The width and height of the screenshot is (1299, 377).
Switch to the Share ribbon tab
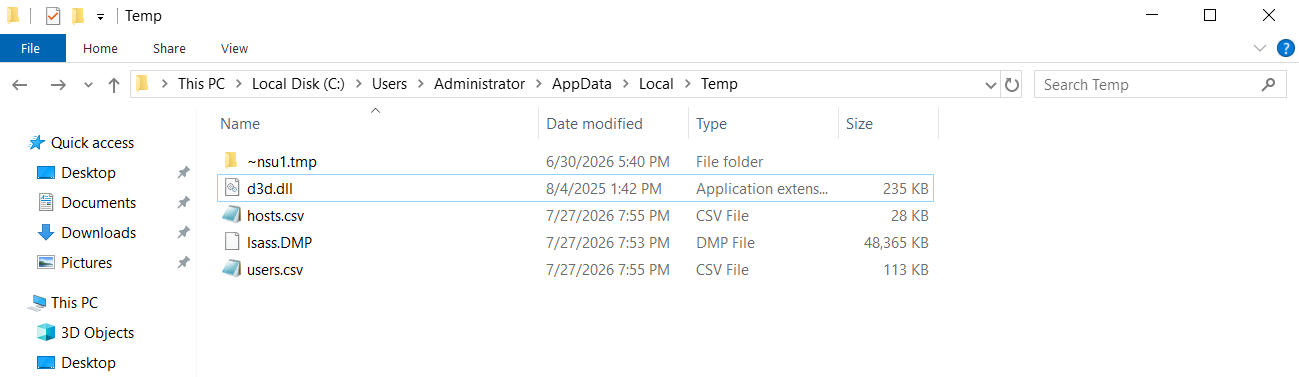coord(169,48)
